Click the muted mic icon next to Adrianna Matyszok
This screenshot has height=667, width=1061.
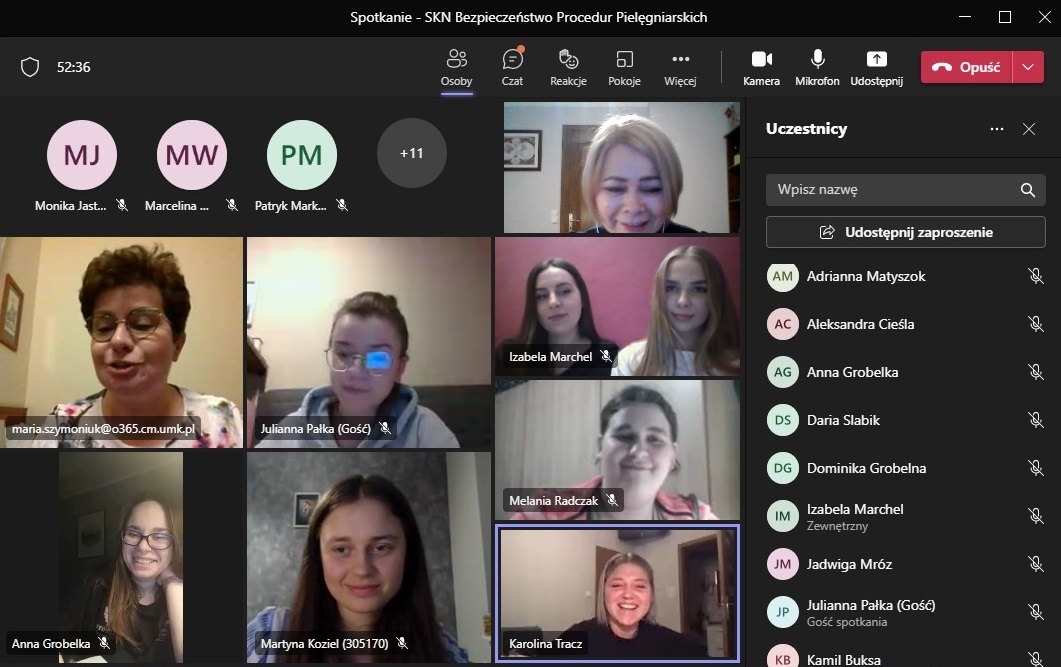1036,276
